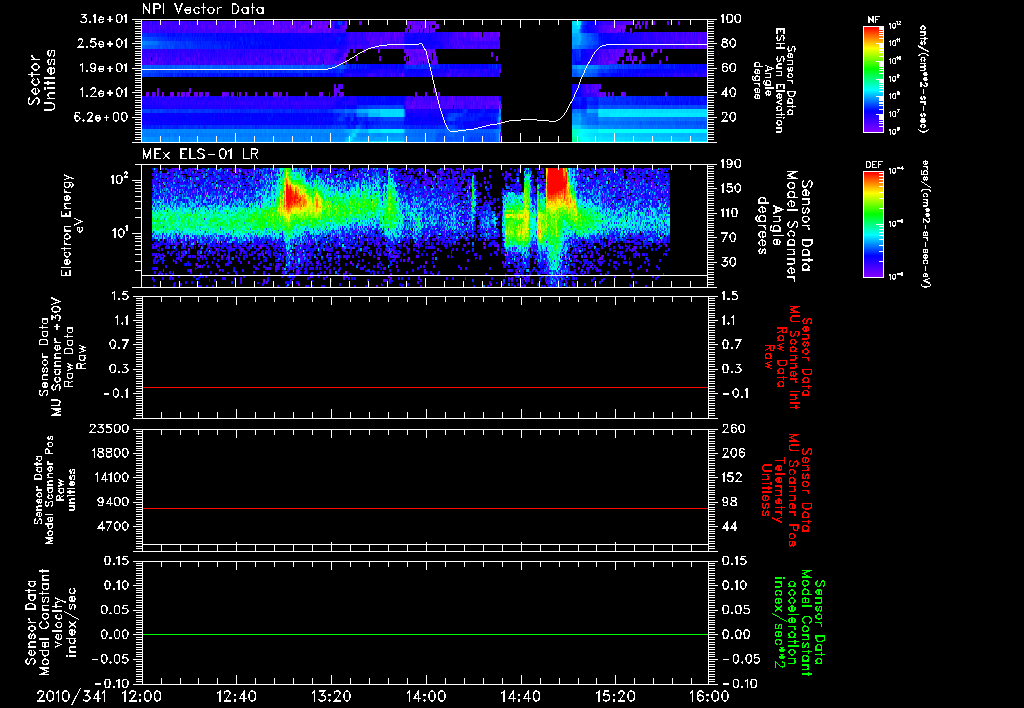Click the 9400 scanner position axis value
This screenshot has height=708, width=1024.
(113, 502)
